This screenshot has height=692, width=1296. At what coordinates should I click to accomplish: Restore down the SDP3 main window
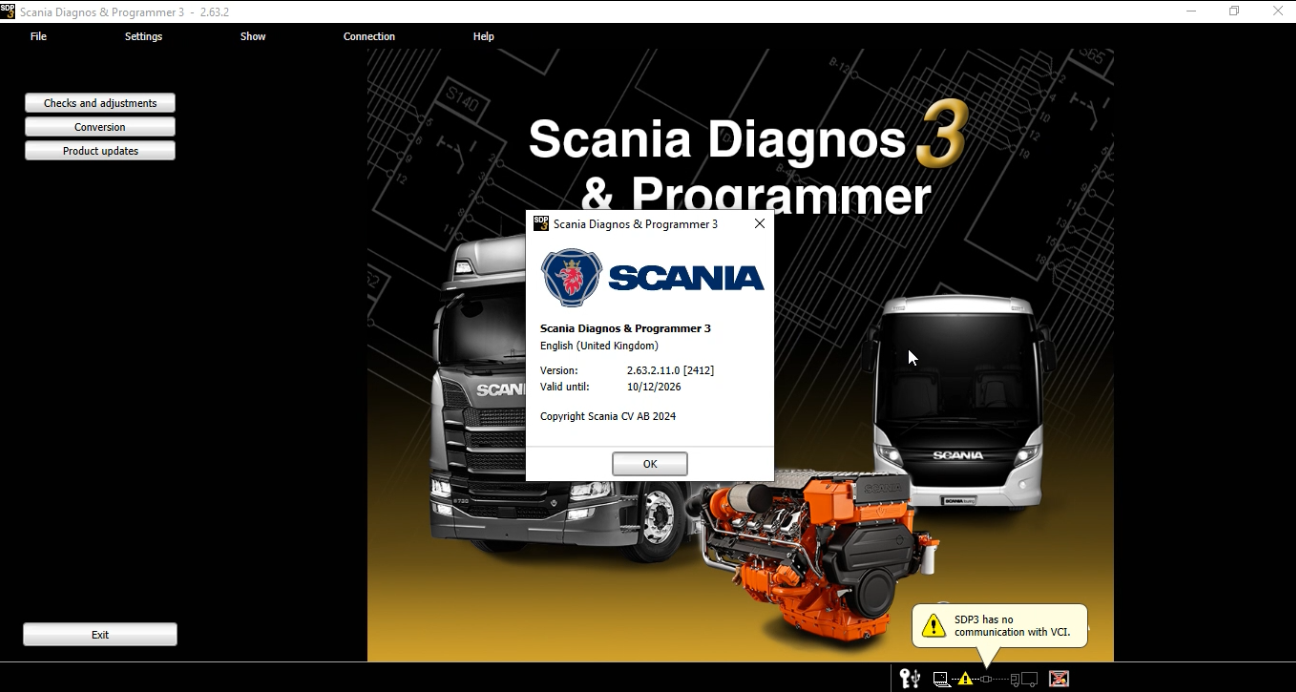coord(1234,11)
